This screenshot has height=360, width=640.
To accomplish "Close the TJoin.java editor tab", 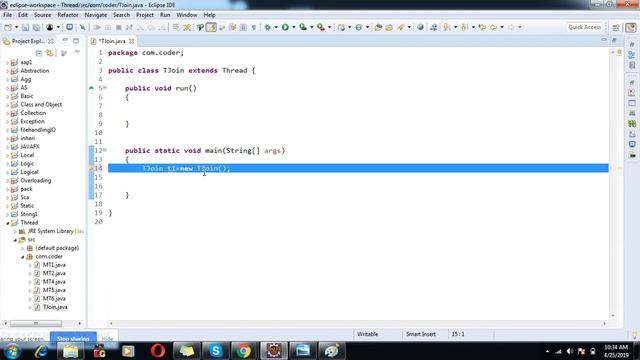I will point(132,41).
